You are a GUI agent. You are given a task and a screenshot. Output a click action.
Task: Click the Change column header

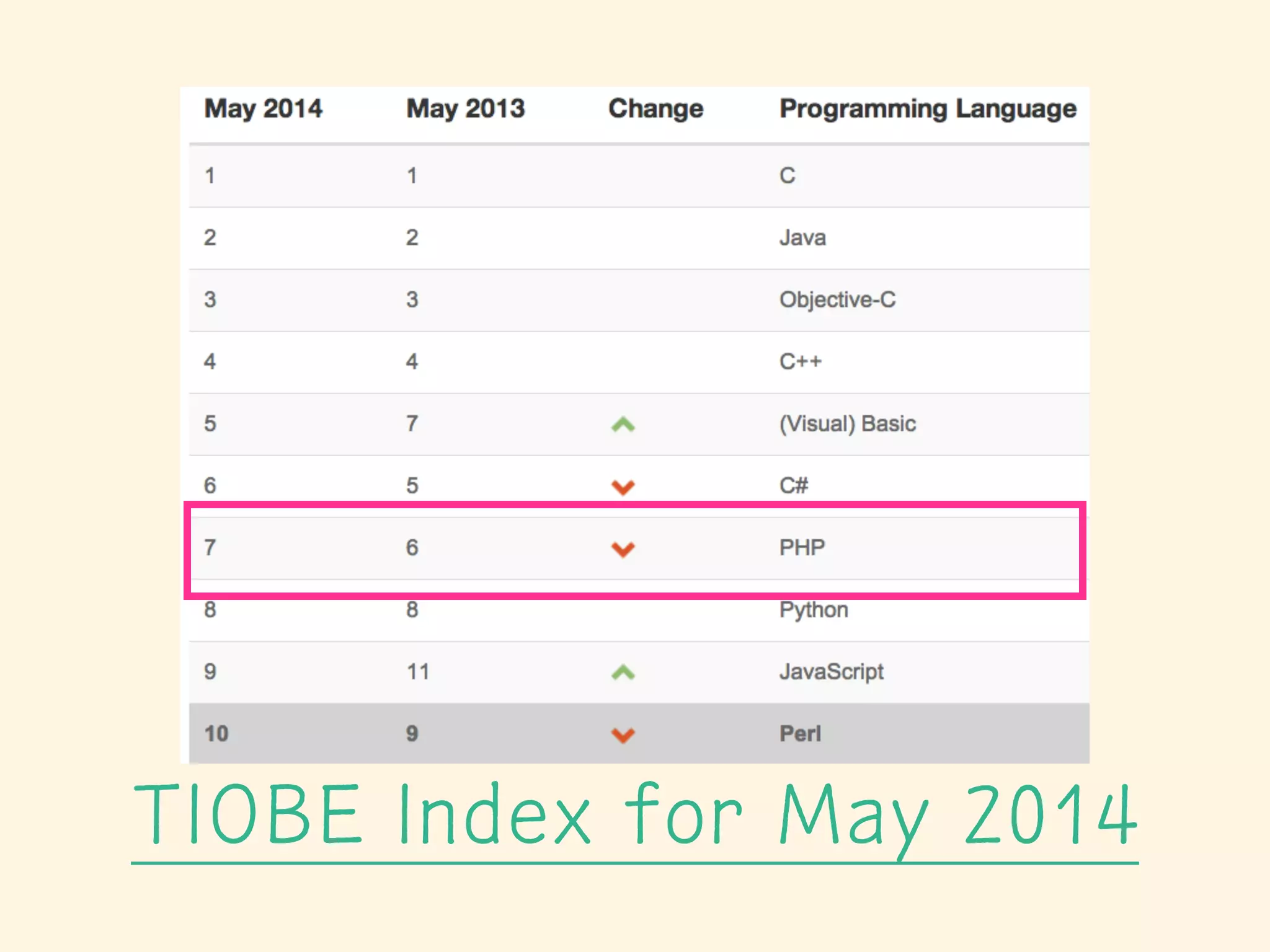pos(656,108)
